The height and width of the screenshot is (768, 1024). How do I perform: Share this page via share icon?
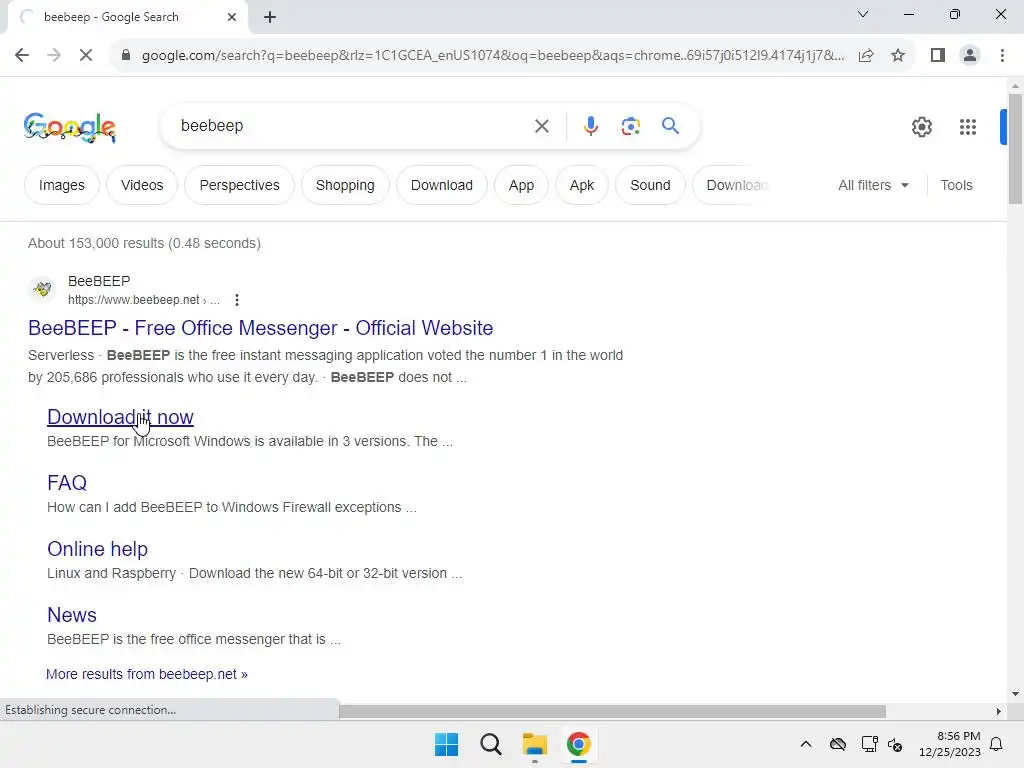[x=866, y=55]
